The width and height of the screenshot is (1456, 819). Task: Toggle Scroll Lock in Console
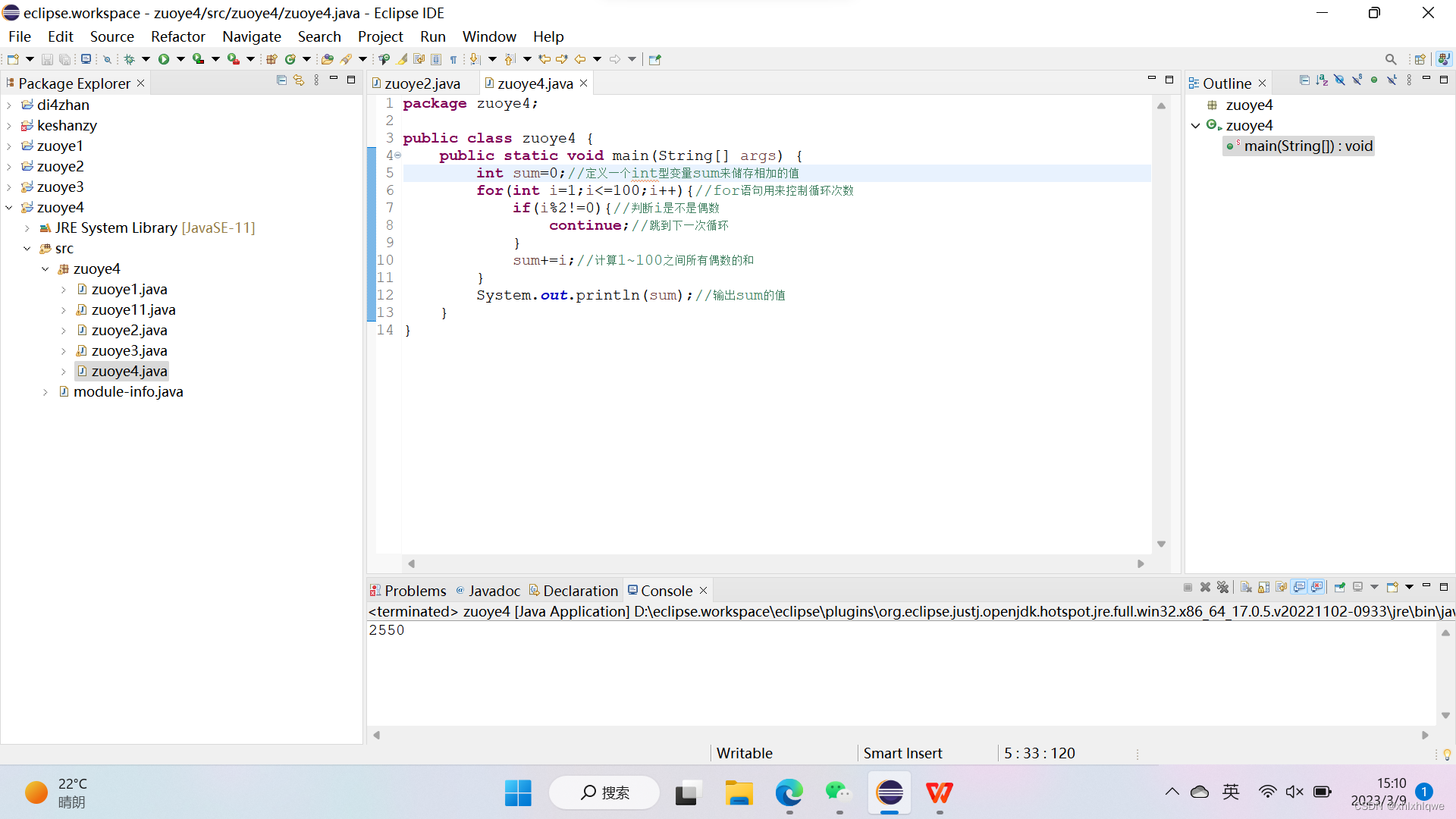click(x=1264, y=588)
